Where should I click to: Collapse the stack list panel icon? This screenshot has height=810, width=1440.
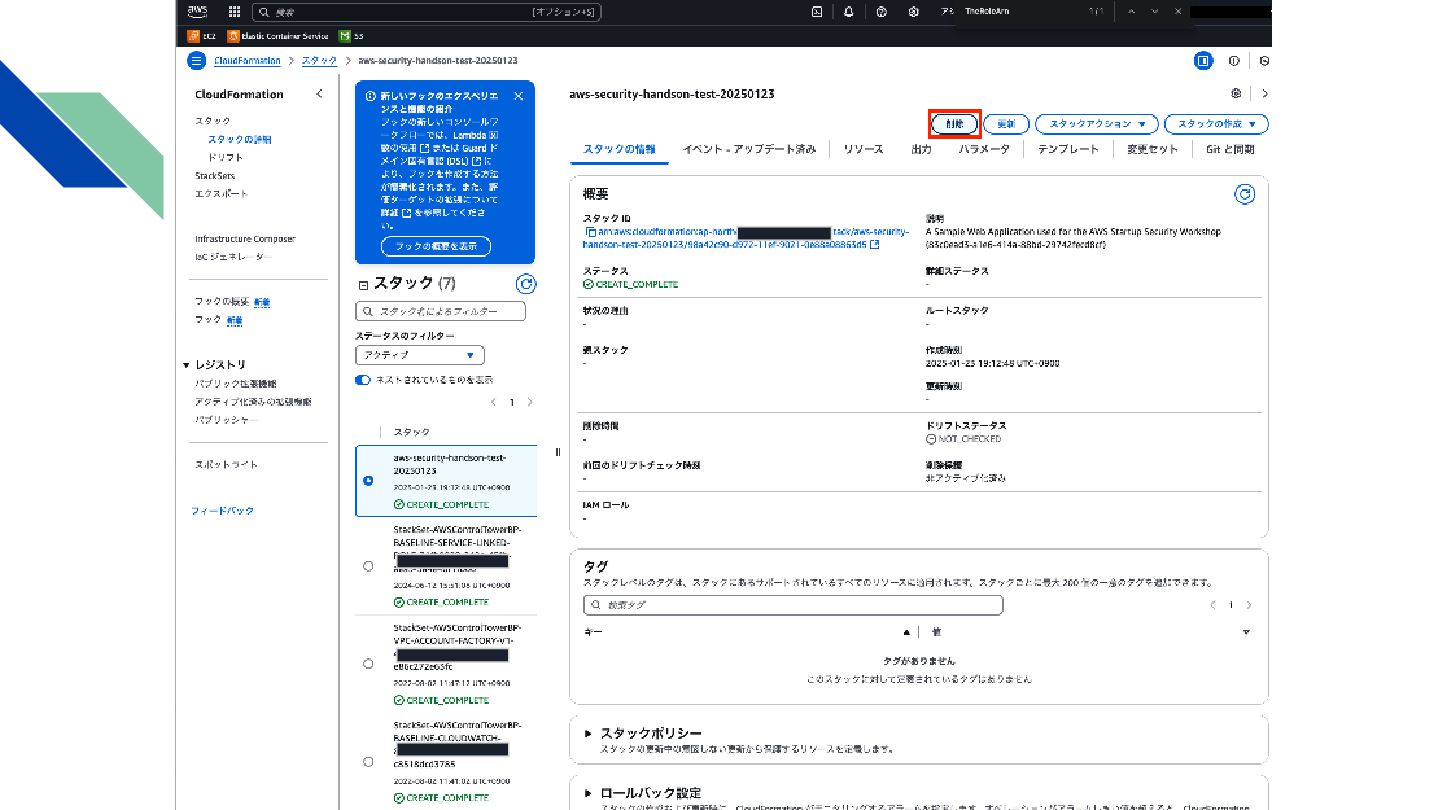363,285
